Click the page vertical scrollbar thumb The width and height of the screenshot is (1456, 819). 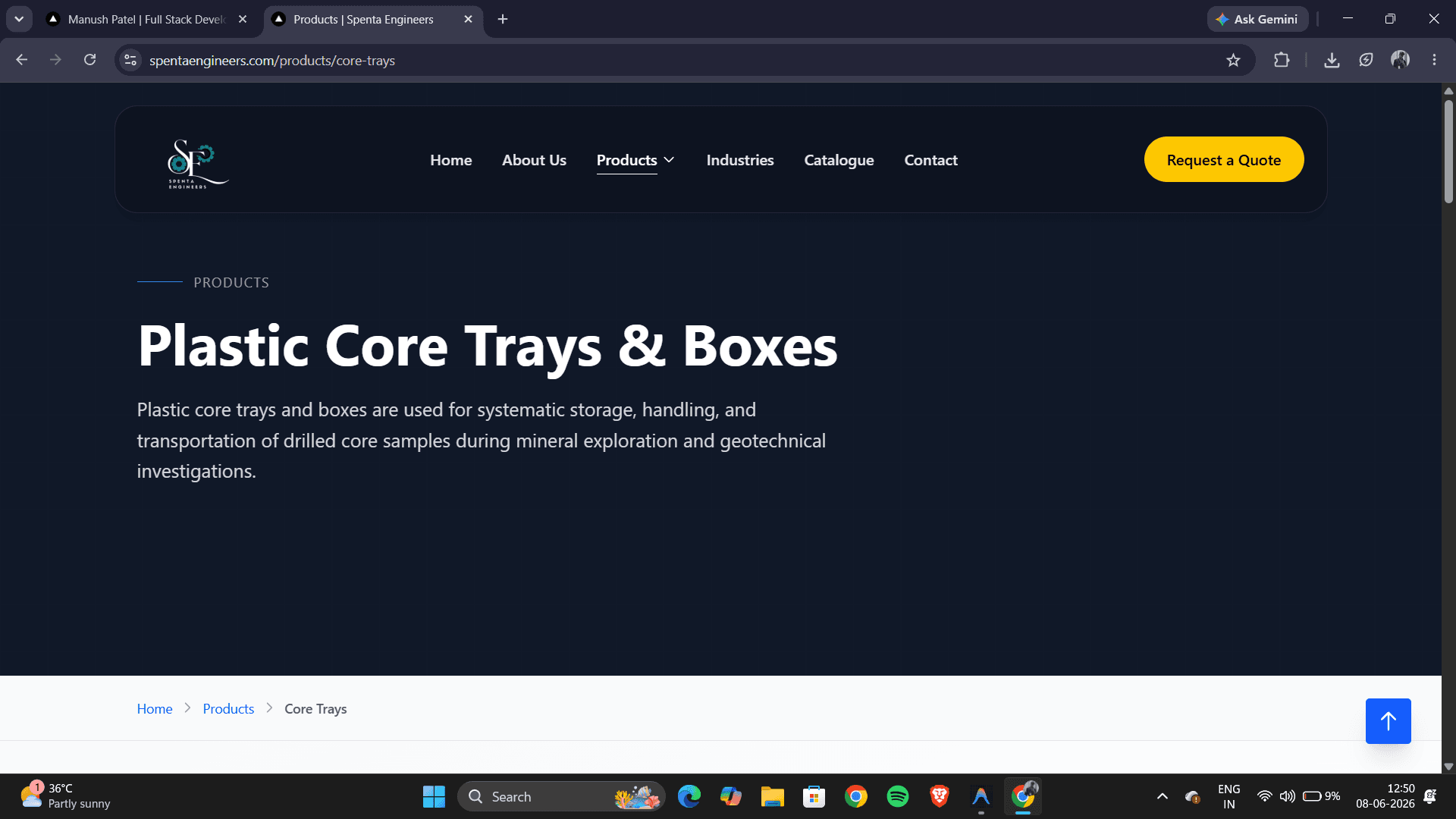pyautogui.click(x=1448, y=152)
